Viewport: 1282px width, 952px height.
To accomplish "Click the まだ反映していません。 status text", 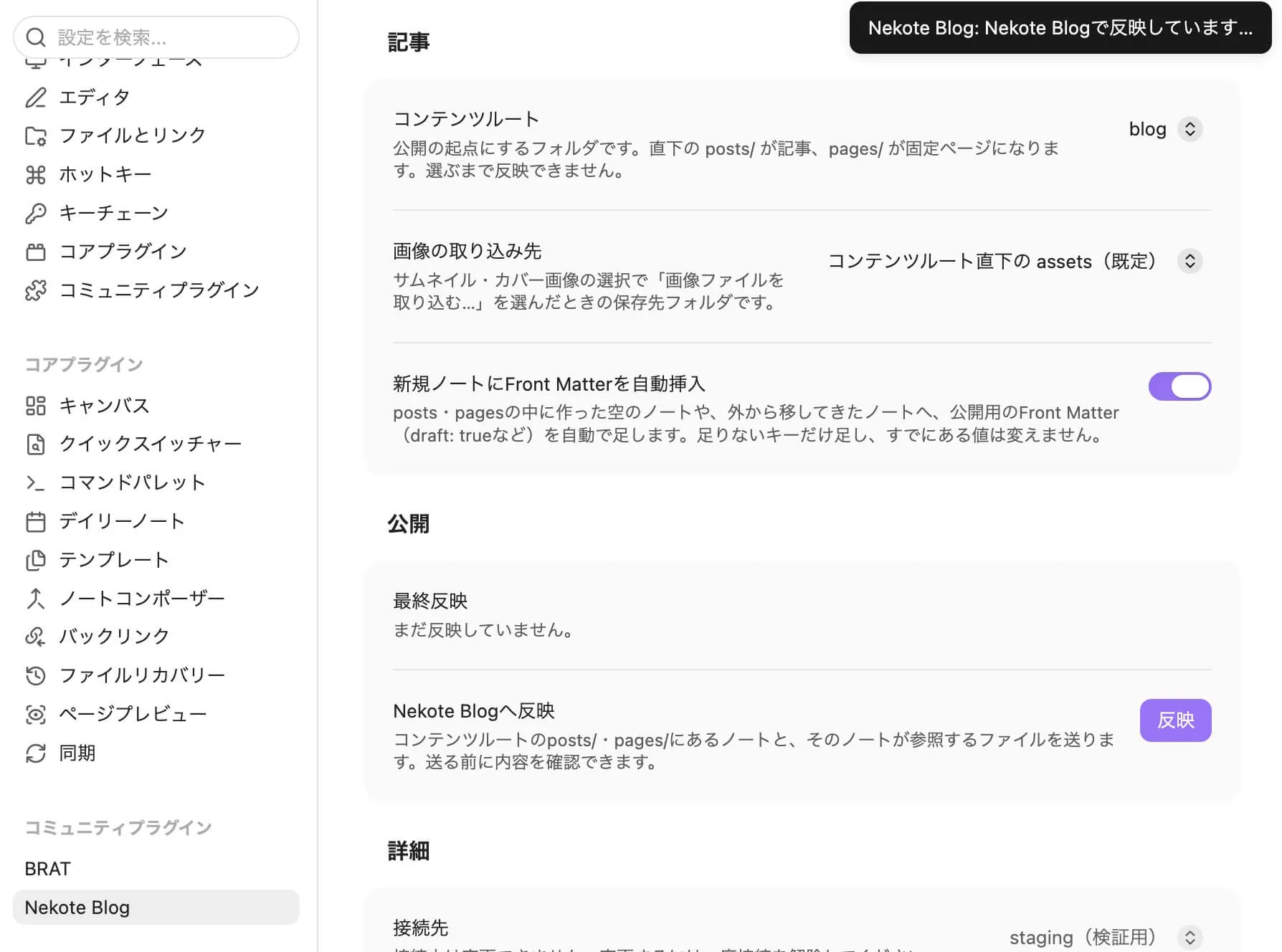I will [484, 630].
